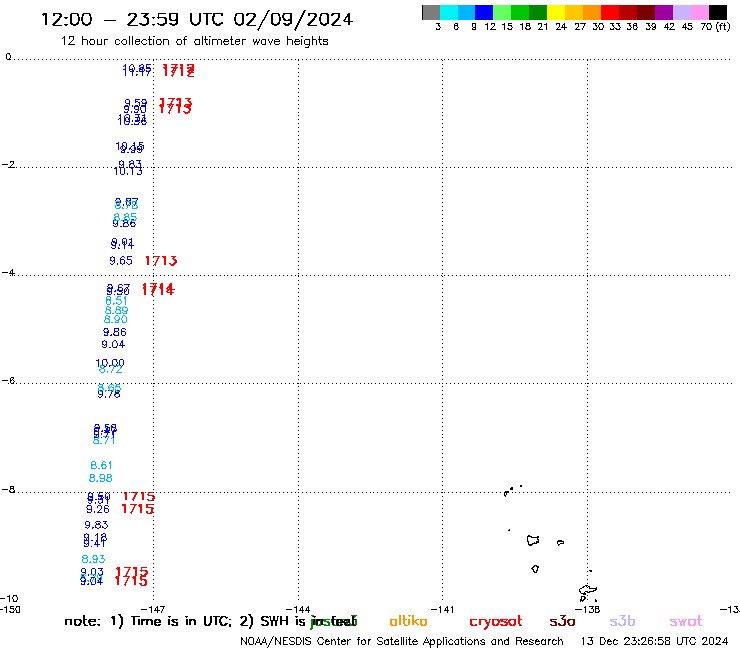Click the 'NOAA/NESDIS Center for Satellite Applications and Research' credit
This screenshot has width=740, height=650.
tap(402, 641)
